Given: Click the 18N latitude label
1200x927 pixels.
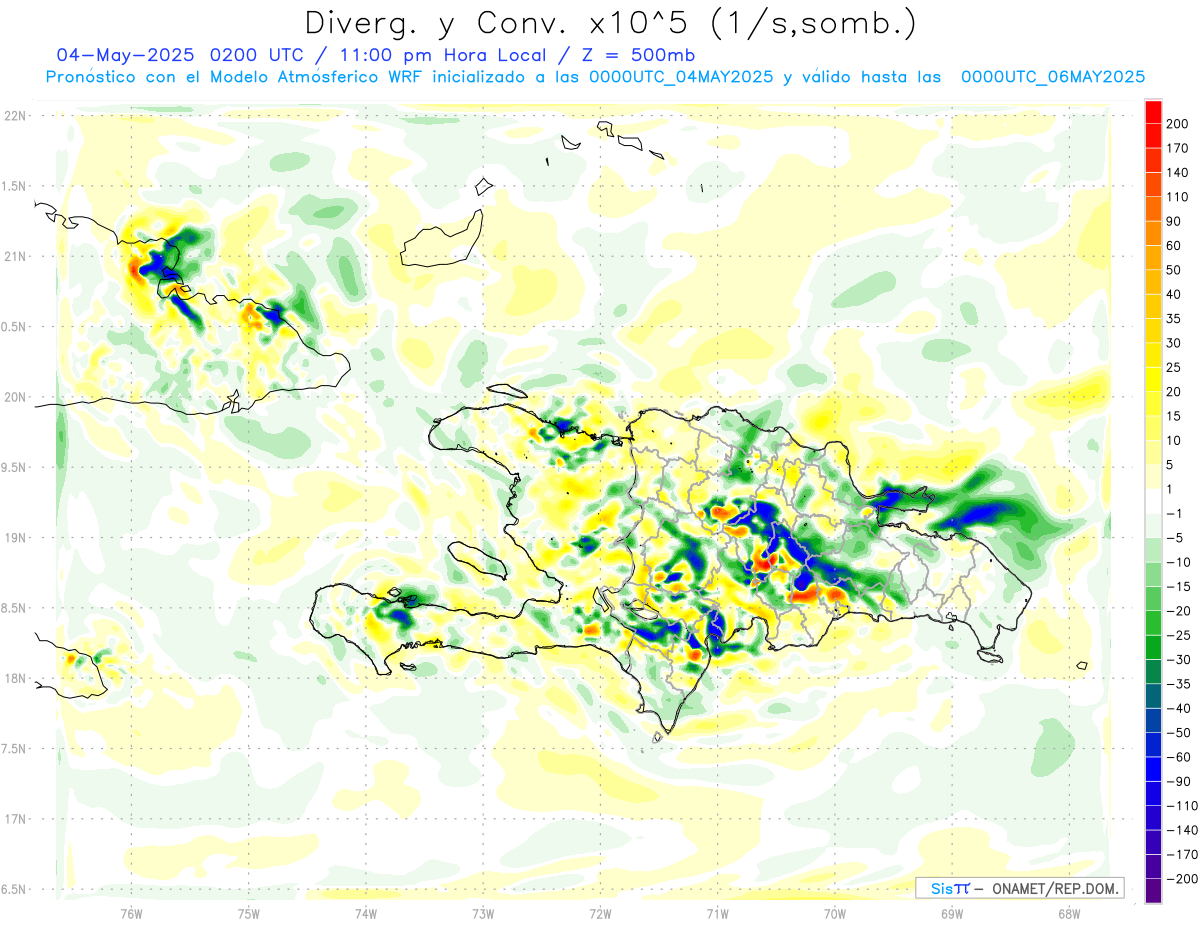Looking at the screenshot, I should [x=15, y=679].
